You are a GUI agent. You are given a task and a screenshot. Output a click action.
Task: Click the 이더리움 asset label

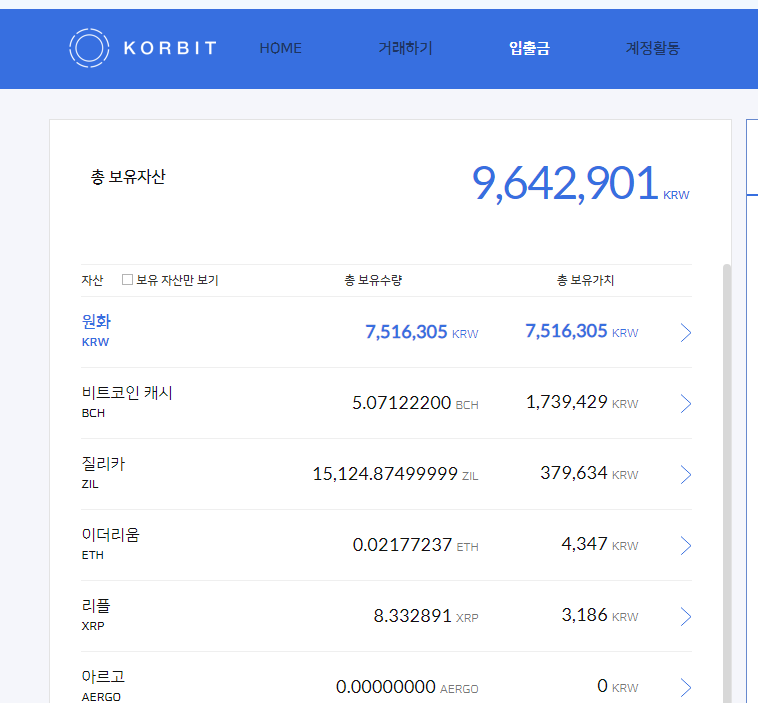110,535
